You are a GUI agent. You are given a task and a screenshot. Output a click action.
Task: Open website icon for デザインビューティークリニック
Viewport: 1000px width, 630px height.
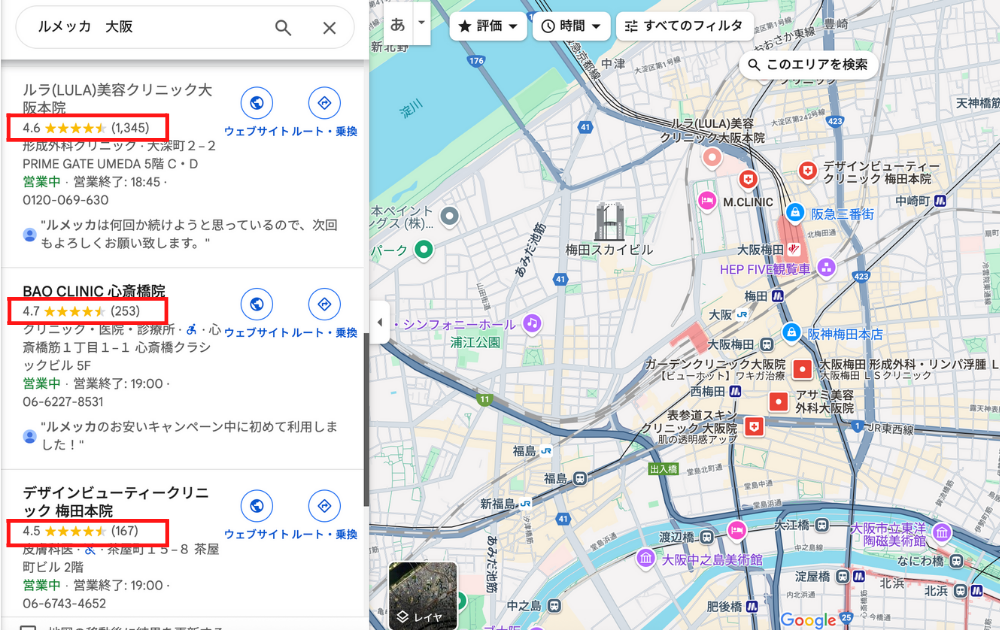pyautogui.click(x=256, y=506)
